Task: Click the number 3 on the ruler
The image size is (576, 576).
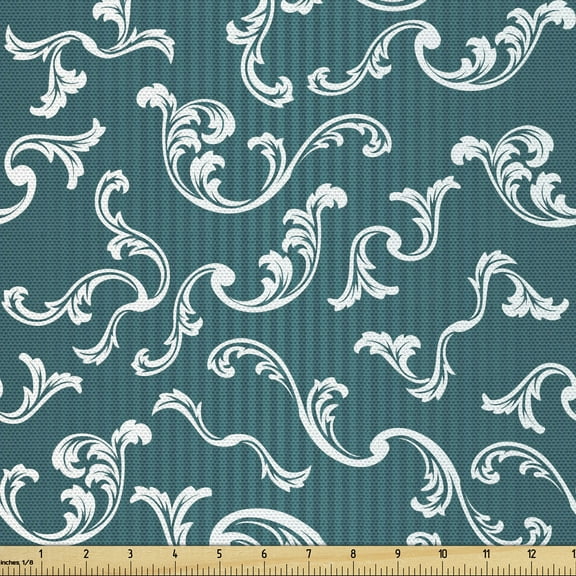Action: click(x=130, y=554)
